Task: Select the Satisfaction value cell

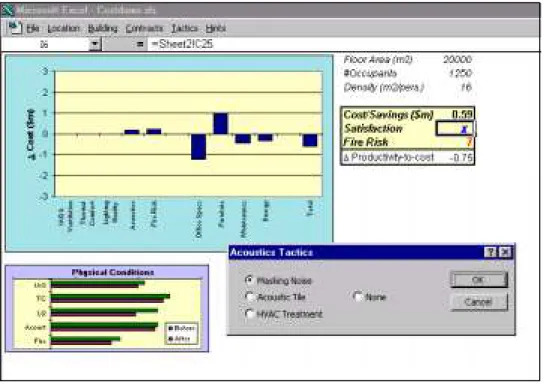Action: point(455,129)
